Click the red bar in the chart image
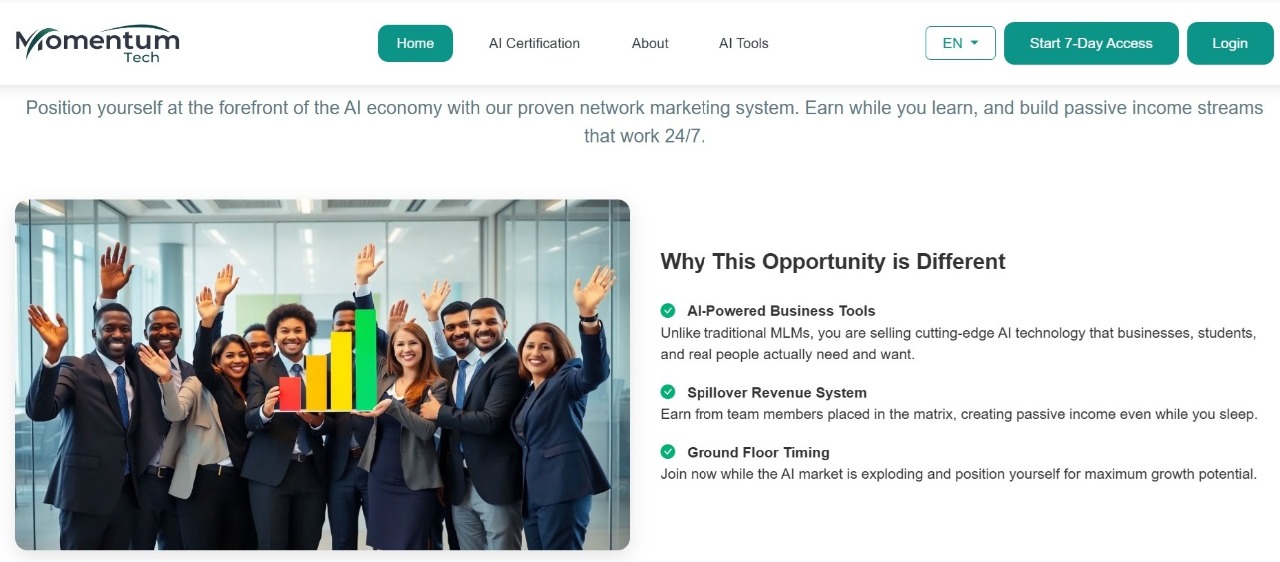 [290, 393]
